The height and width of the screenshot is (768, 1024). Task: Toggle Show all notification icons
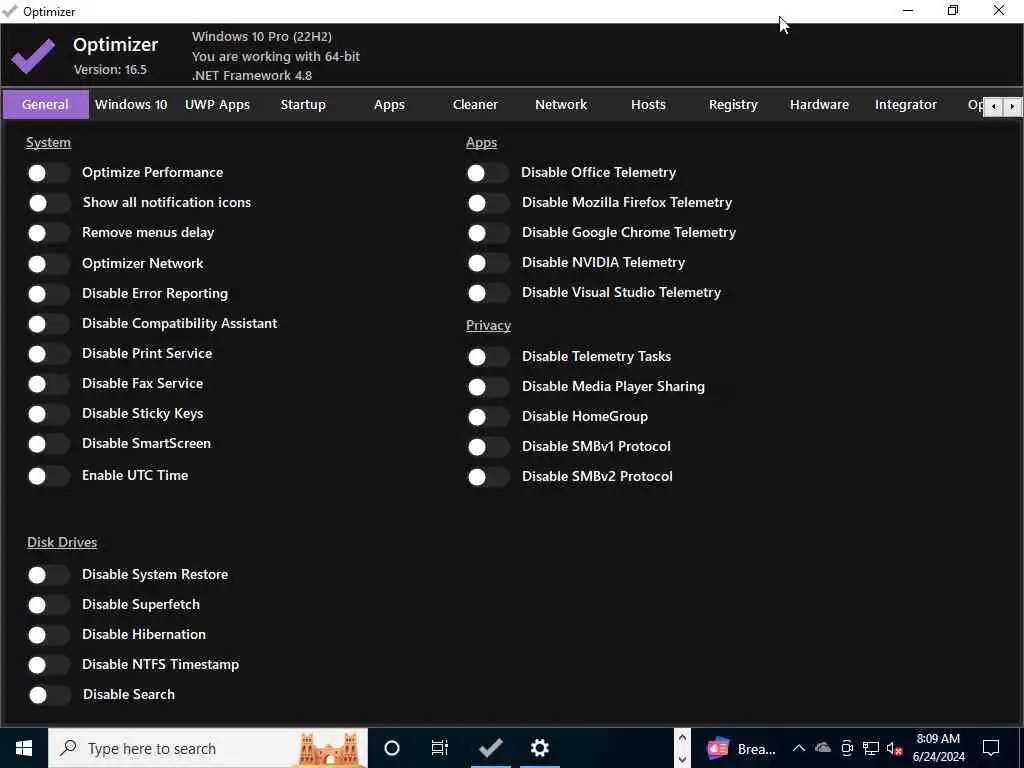[48, 203]
